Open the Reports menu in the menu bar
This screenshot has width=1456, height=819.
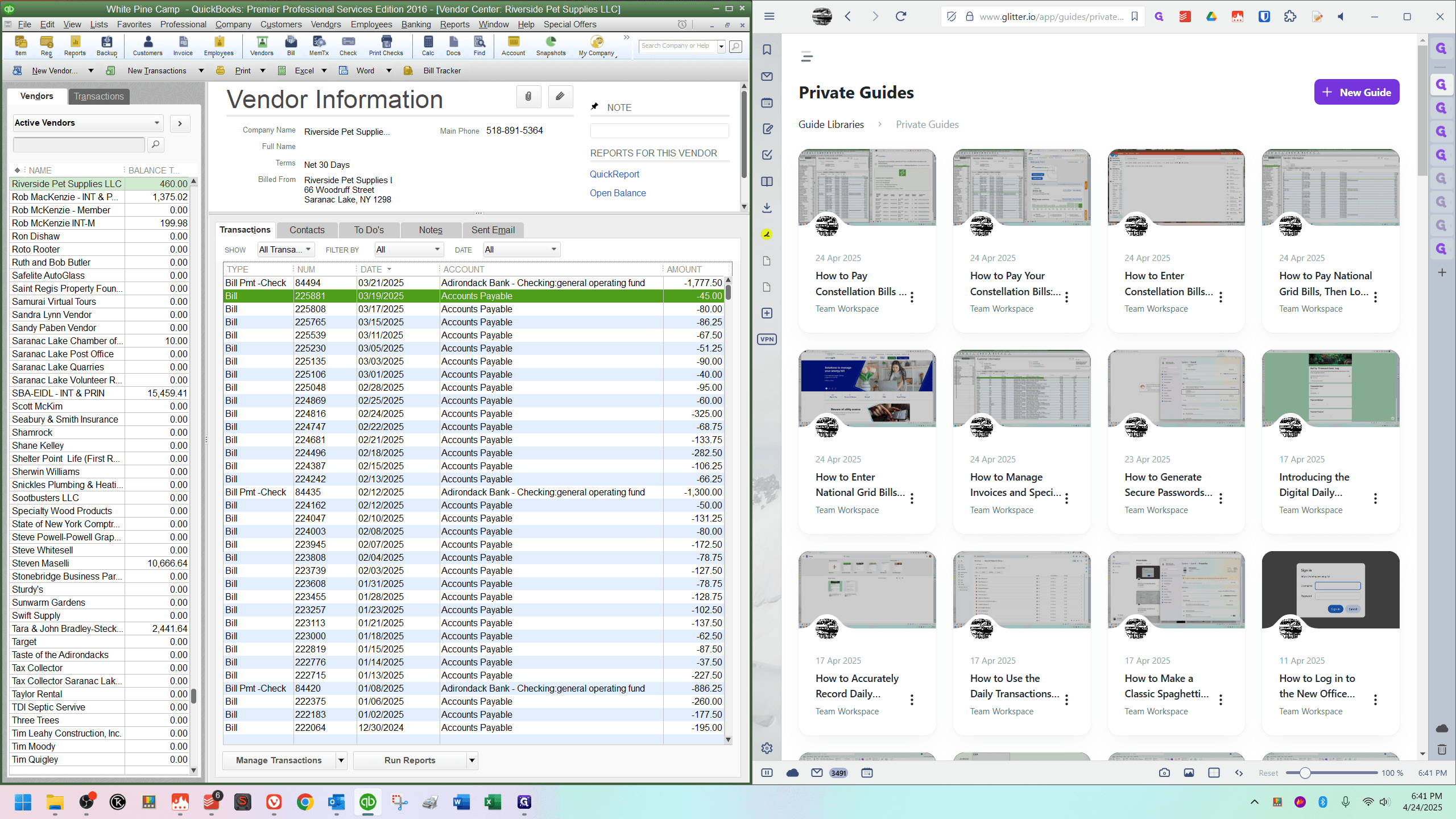tap(454, 24)
